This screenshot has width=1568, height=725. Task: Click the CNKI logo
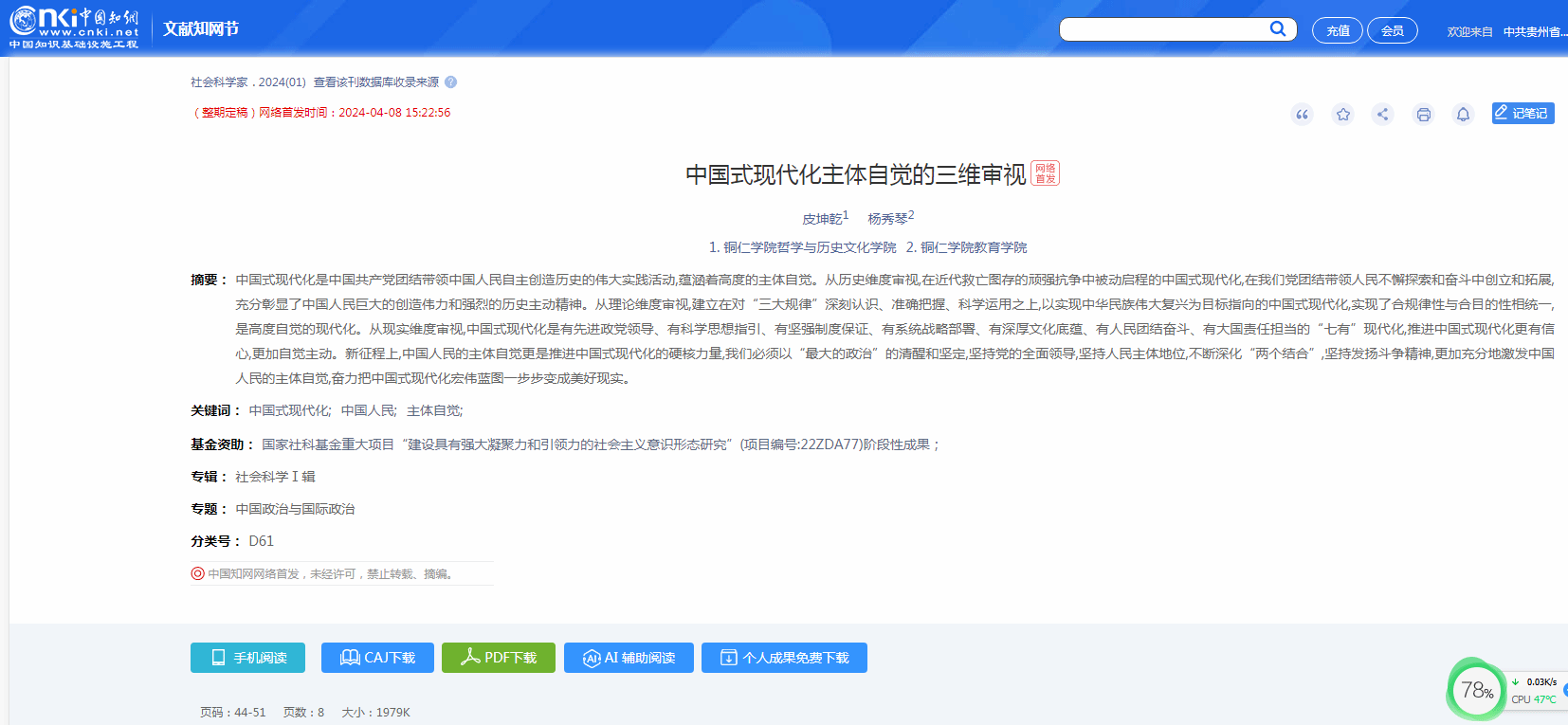coord(74,28)
